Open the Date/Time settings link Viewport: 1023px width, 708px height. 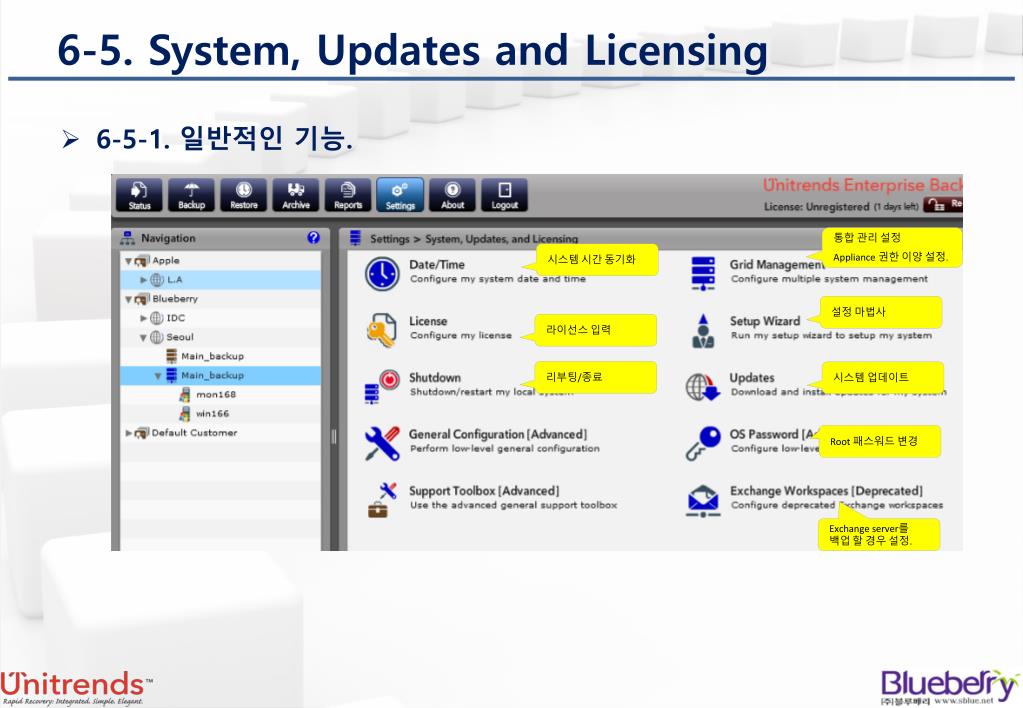436,264
